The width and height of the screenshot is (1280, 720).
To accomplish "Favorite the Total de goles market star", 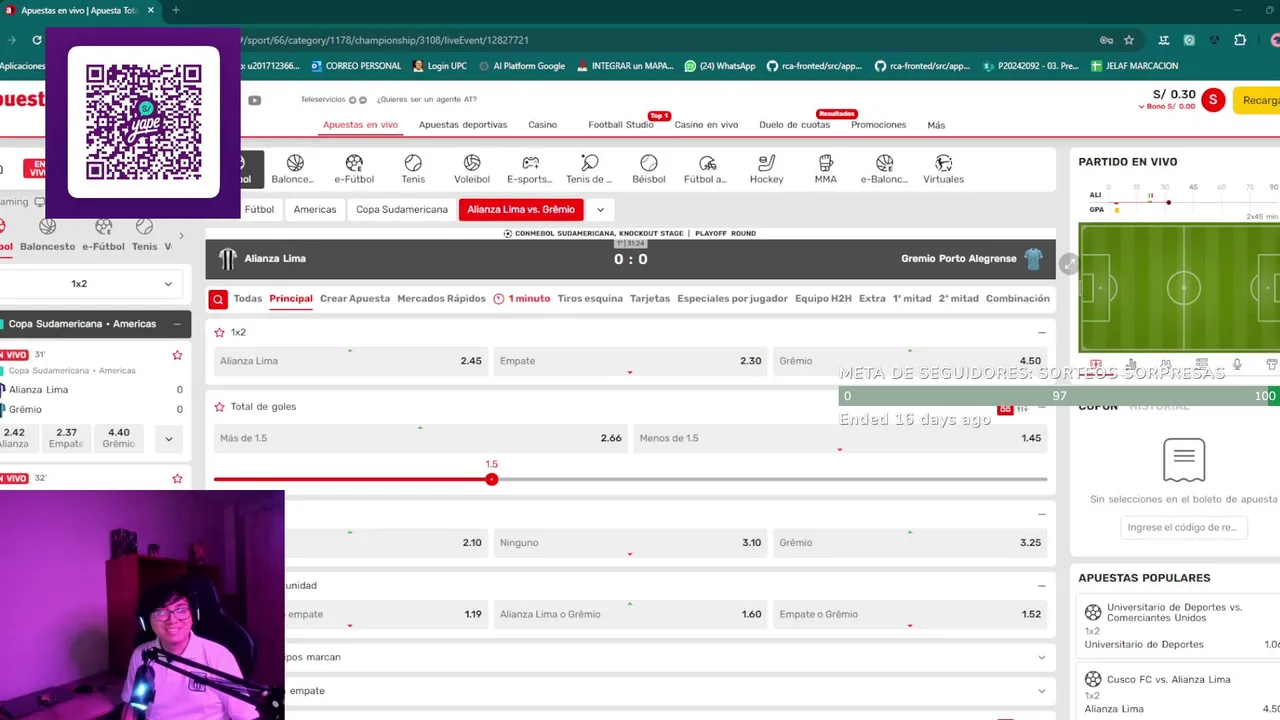I will [x=220, y=407].
